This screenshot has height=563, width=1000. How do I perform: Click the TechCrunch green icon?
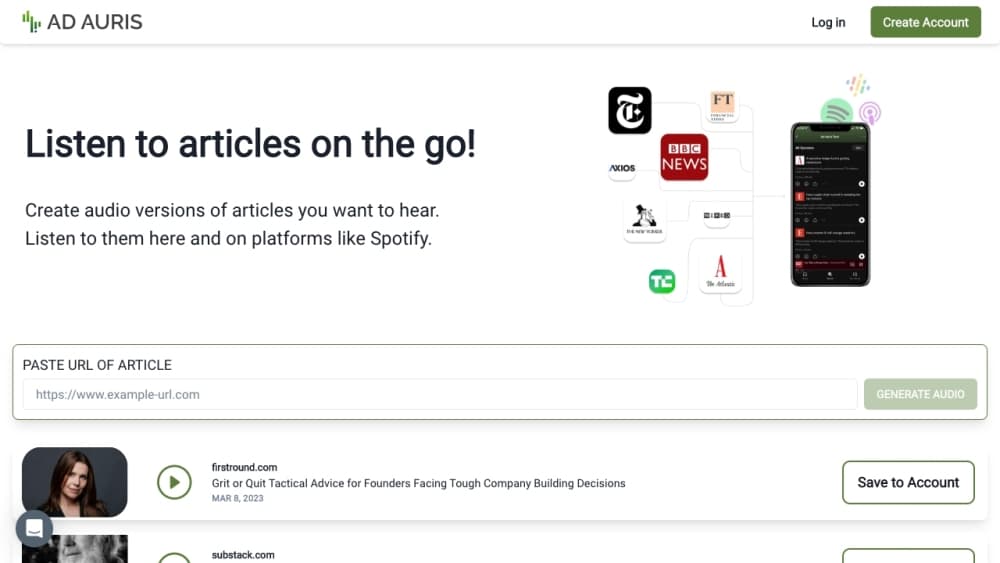(x=661, y=282)
